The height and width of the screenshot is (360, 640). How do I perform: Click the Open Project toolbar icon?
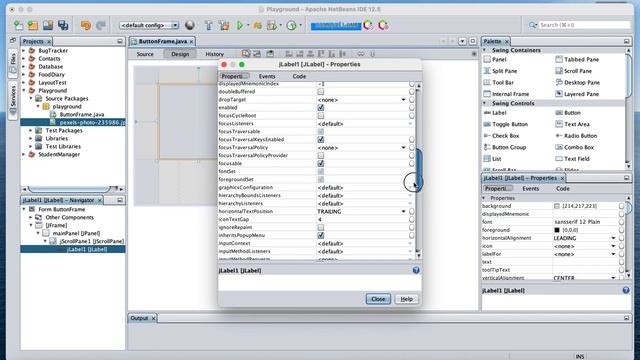click(x=48, y=25)
